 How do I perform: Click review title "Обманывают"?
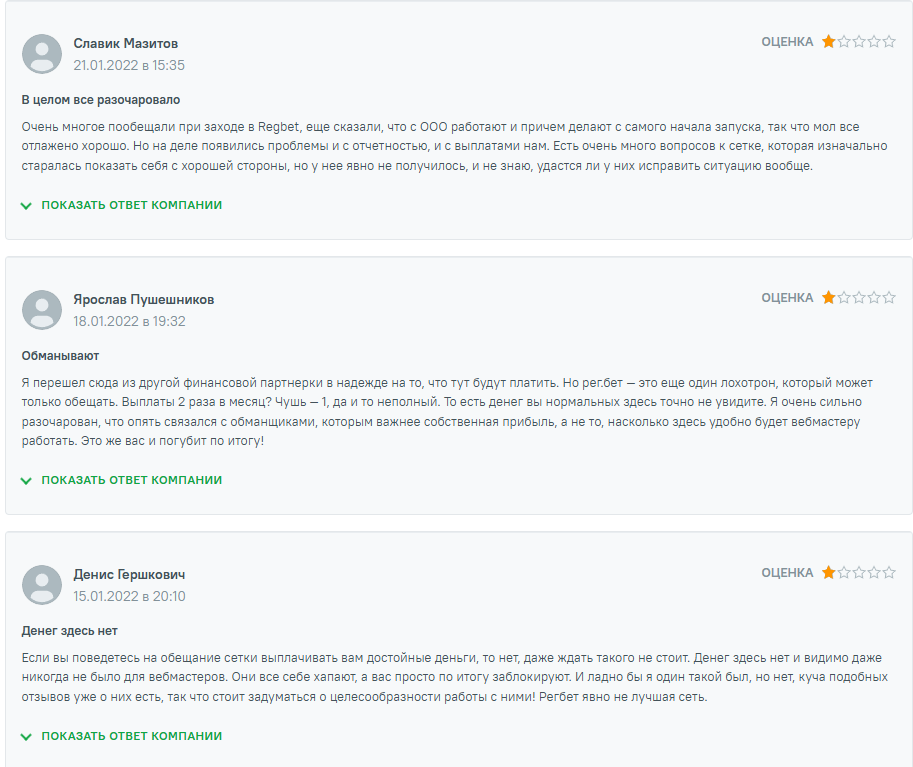60,356
